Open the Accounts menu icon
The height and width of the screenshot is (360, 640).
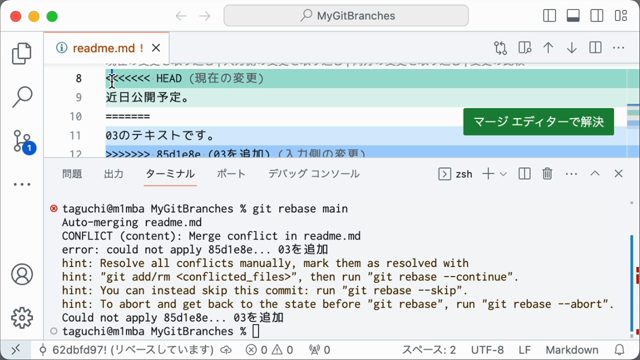[x=22, y=274]
